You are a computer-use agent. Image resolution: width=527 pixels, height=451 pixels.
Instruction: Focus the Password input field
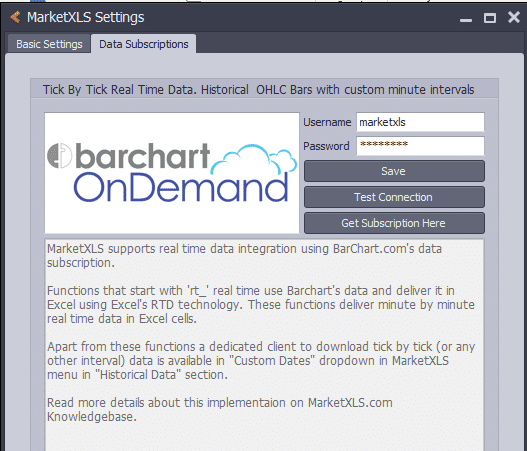420,146
